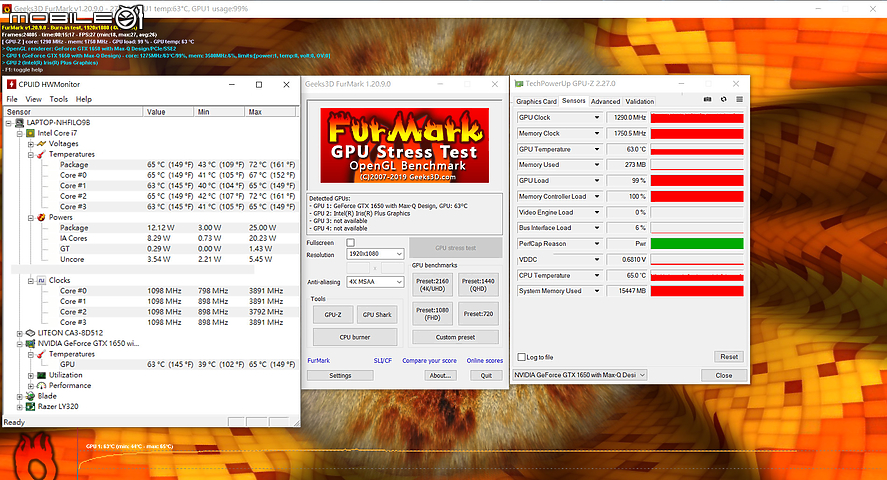Click the FurMark GPU Stress Test banner
Image resolution: width=887 pixels, height=480 pixels.
tap(404, 145)
